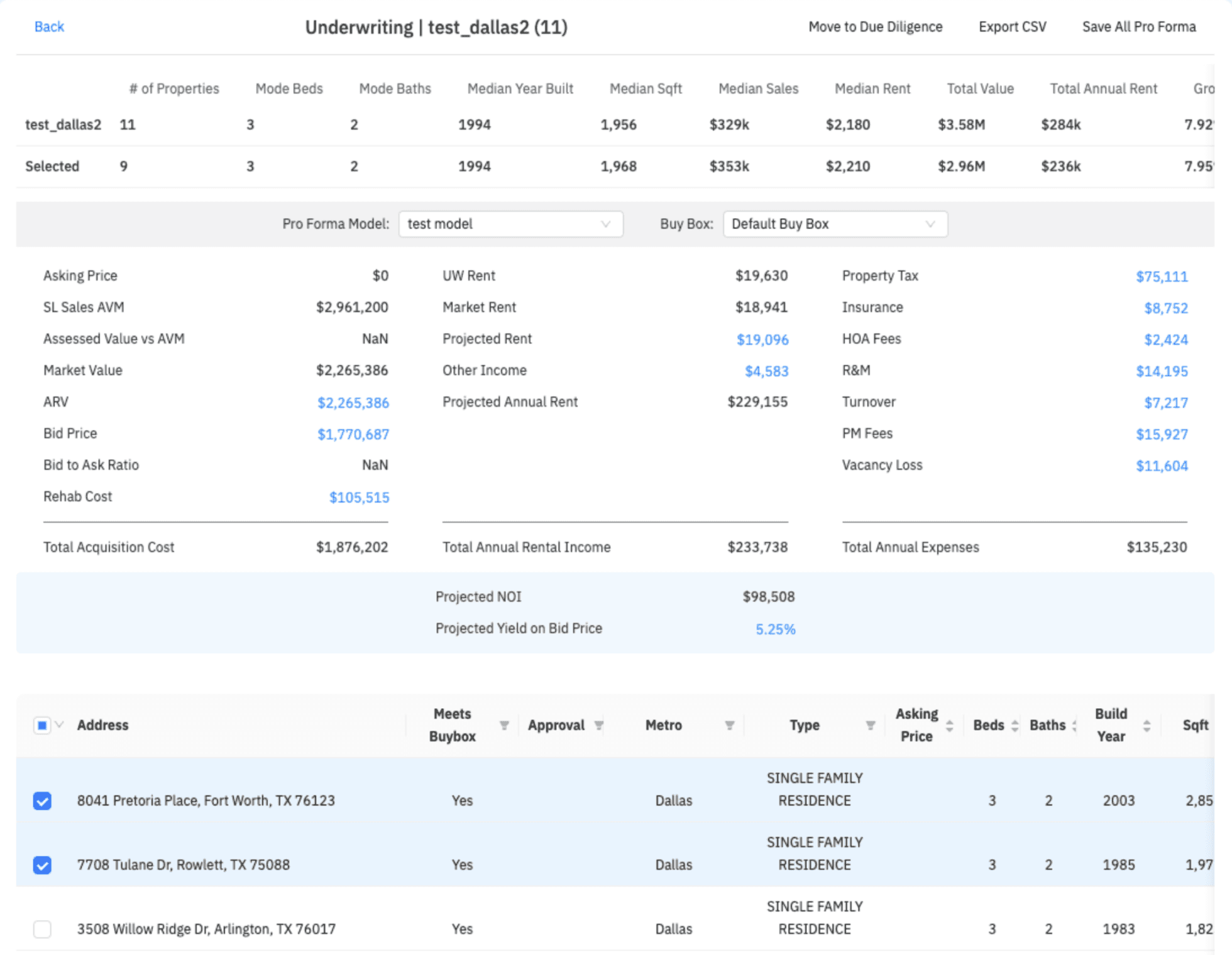Expand selection options chevron beside header checkbox
The height and width of the screenshot is (955, 1232).
click(x=60, y=725)
